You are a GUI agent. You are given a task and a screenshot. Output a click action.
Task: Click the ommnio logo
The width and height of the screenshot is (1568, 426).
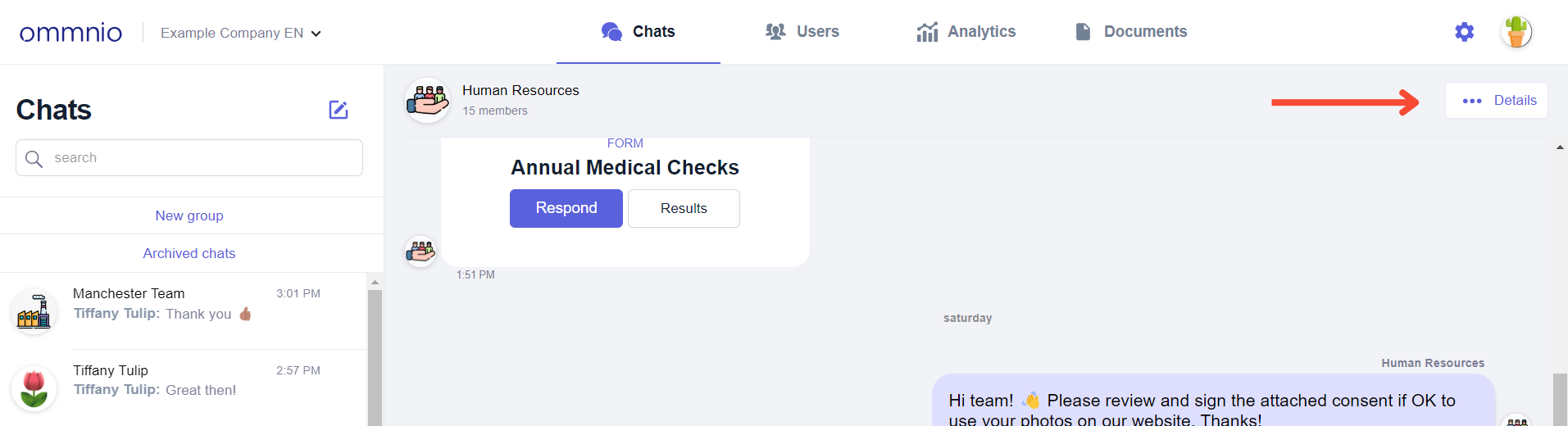click(71, 33)
